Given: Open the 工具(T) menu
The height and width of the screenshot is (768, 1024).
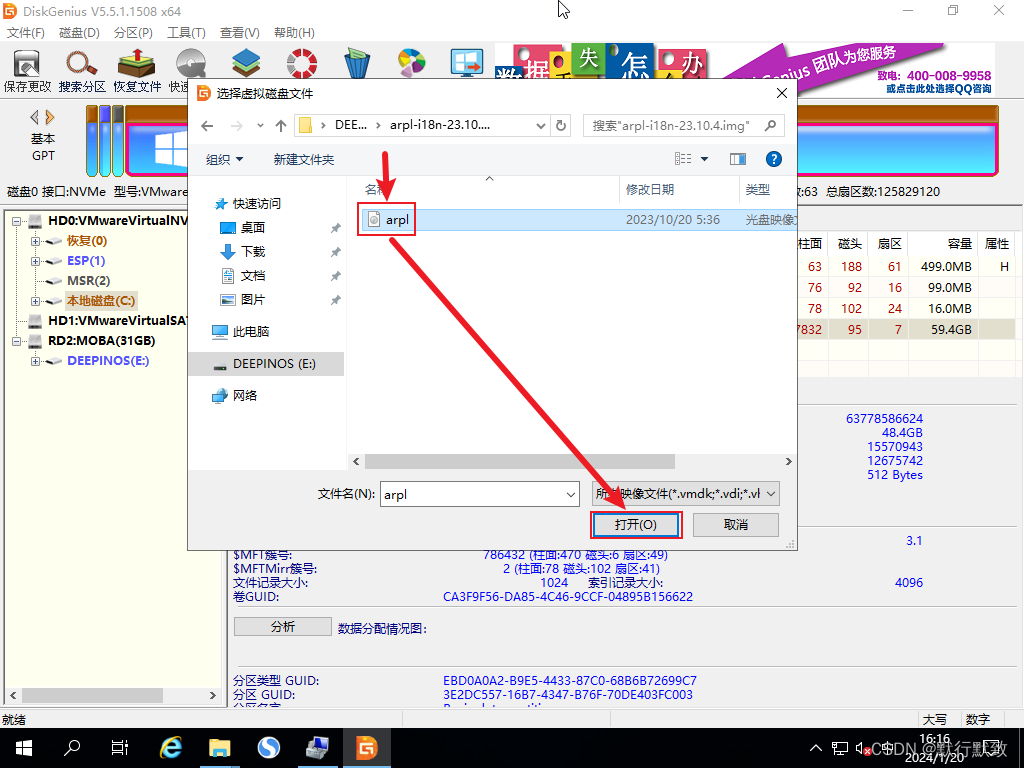Looking at the screenshot, I should 186,33.
